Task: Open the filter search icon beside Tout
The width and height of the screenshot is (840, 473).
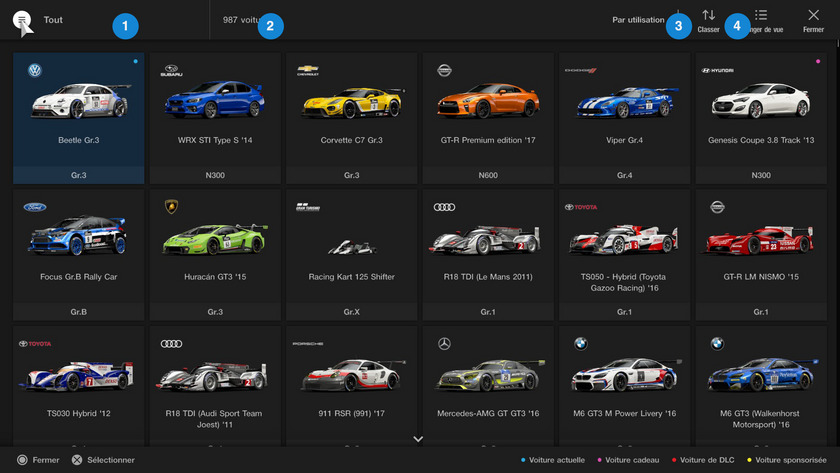Action: click(x=23, y=21)
